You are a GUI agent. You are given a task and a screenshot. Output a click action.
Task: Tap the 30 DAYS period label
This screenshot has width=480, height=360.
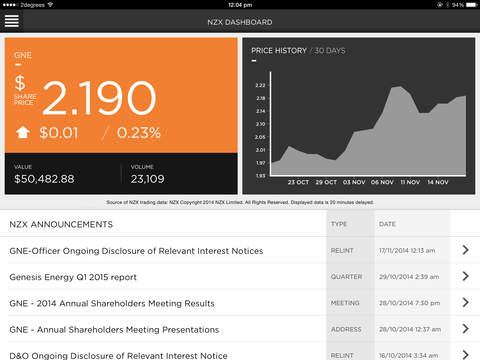point(330,51)
